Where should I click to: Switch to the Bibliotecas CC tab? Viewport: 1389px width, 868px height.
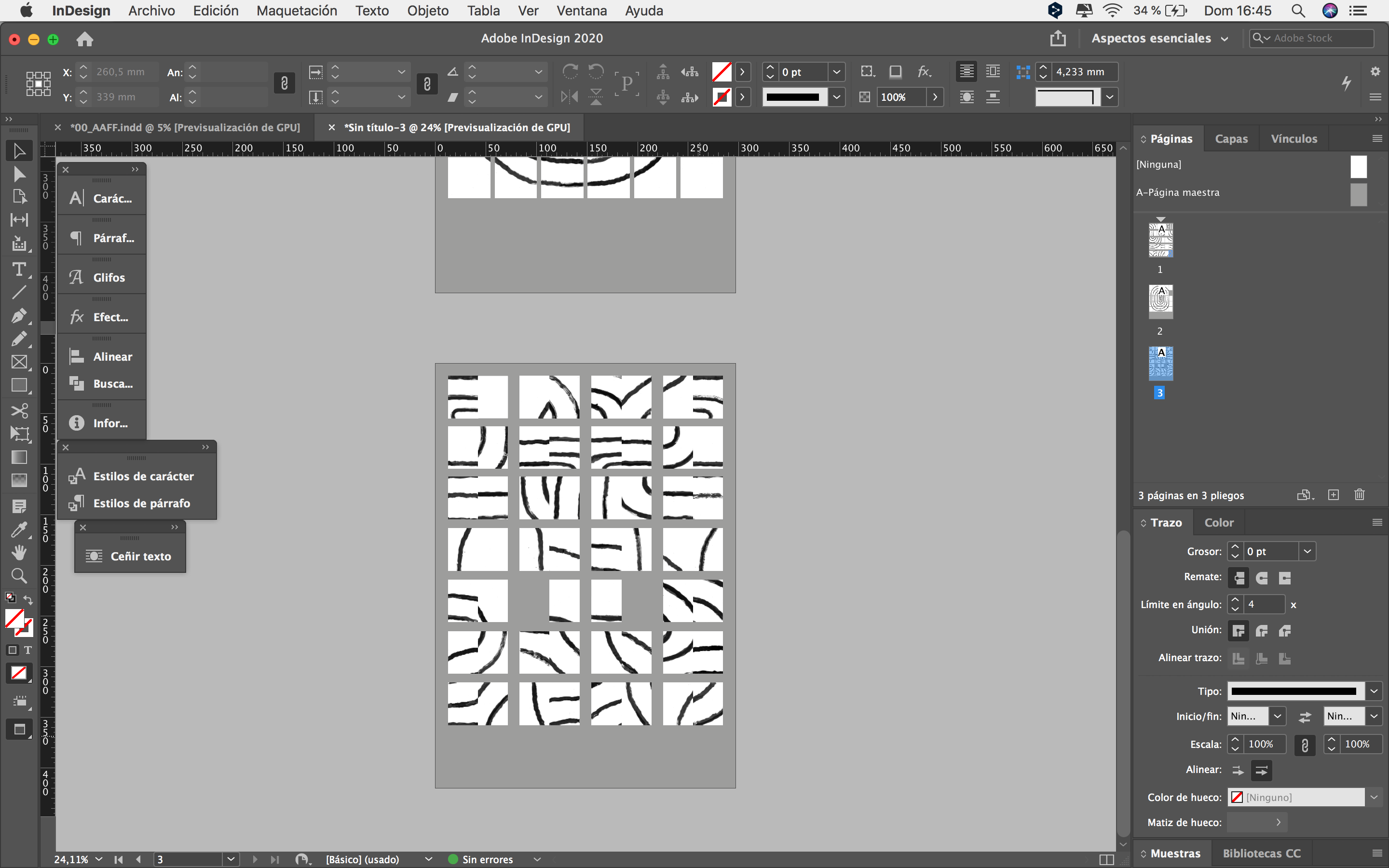pos(1262,854)
